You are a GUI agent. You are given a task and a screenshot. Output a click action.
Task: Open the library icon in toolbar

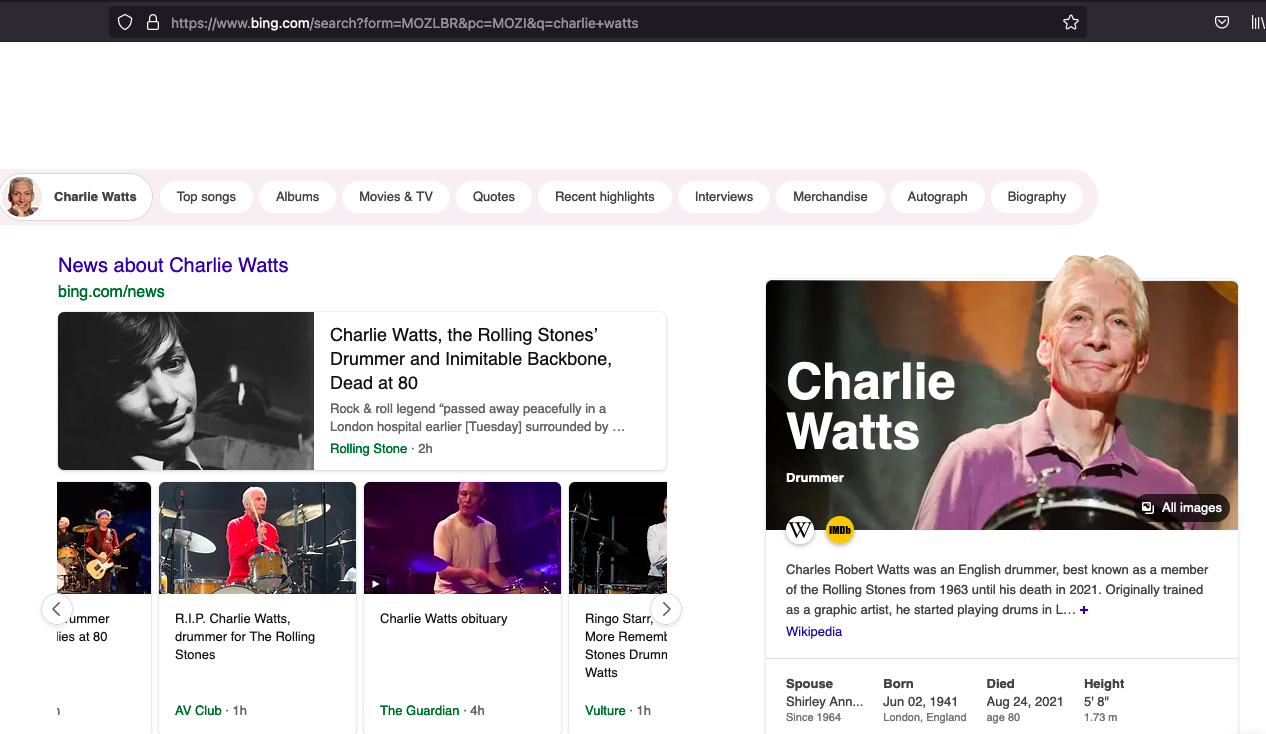tap(1258, 22)
